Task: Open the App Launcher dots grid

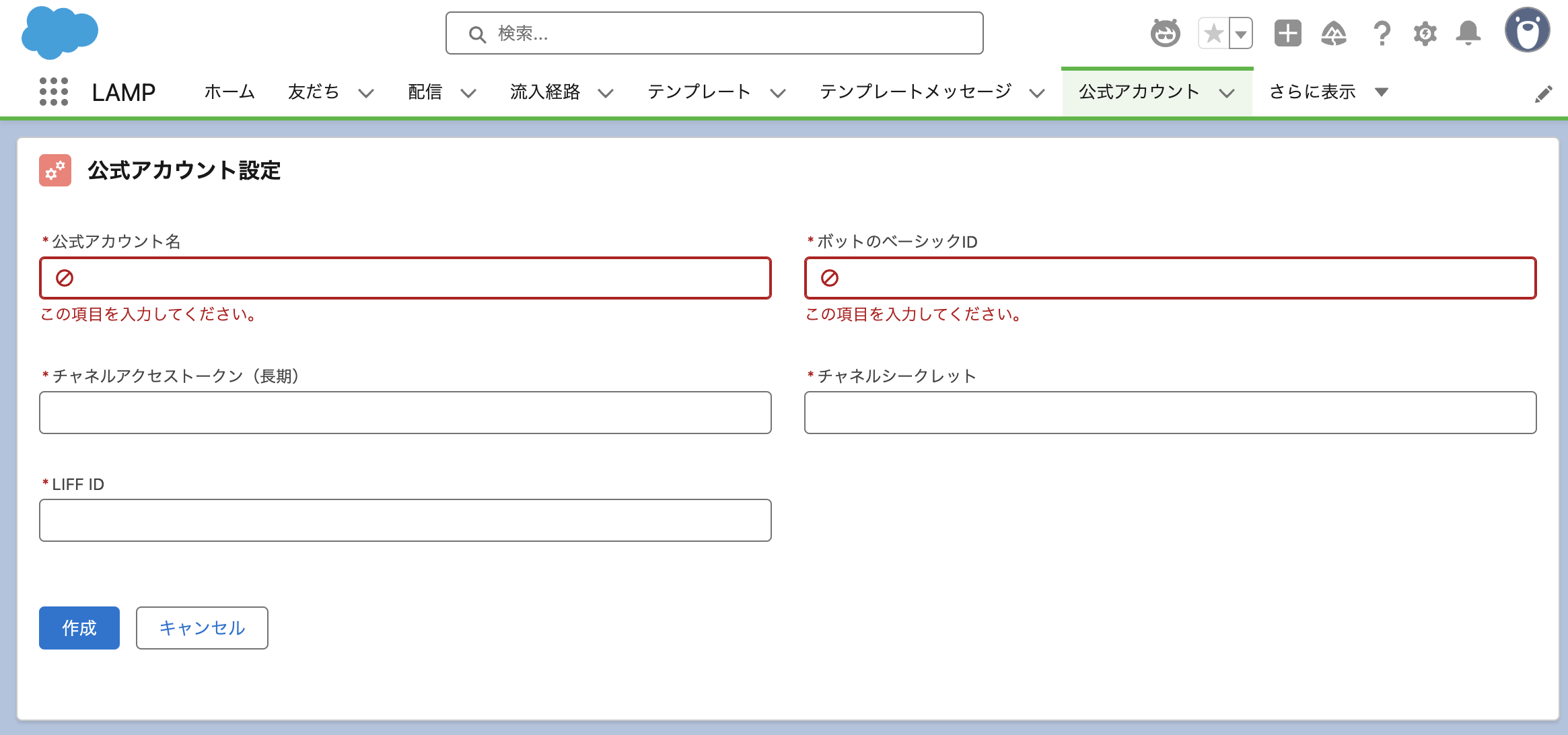Action: click(54, 92)
